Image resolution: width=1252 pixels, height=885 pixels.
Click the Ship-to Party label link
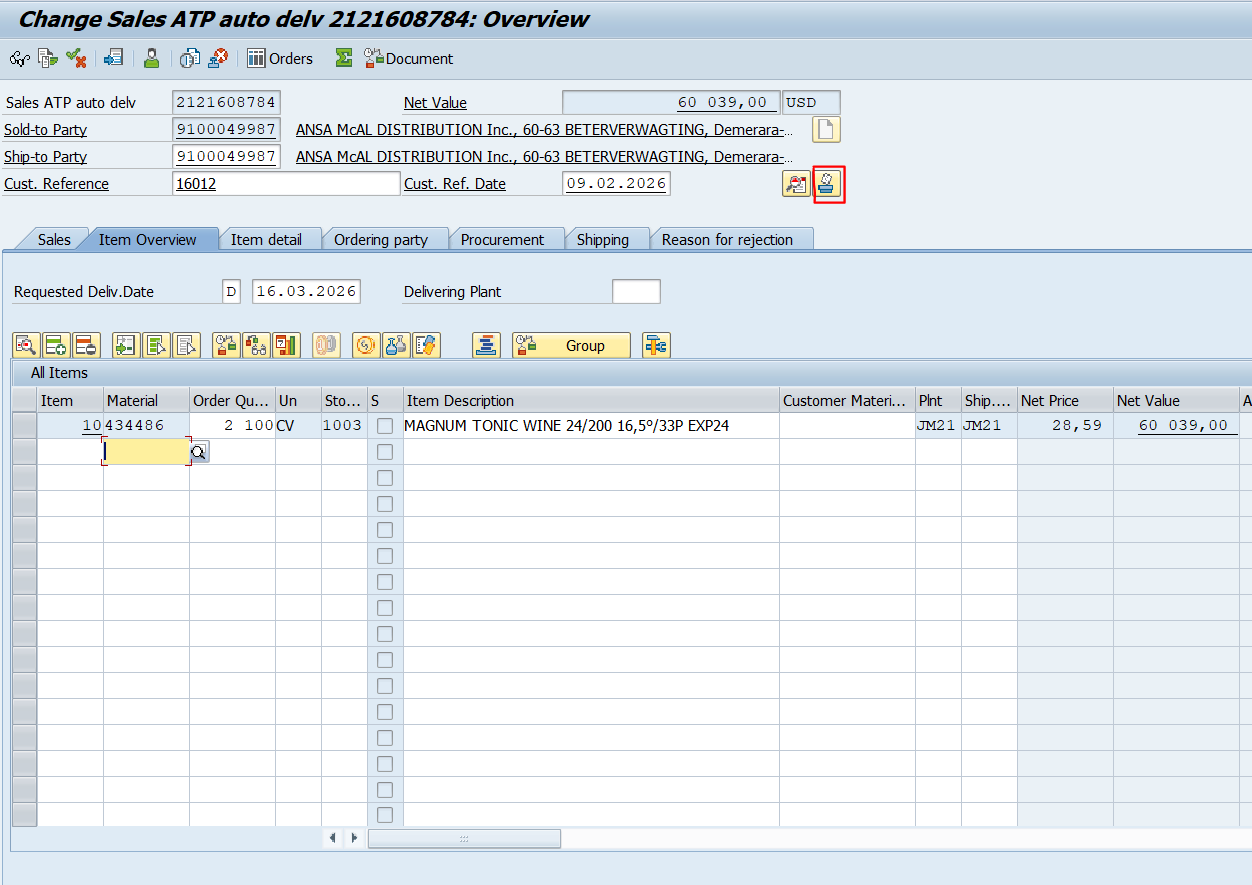(45, 157)
